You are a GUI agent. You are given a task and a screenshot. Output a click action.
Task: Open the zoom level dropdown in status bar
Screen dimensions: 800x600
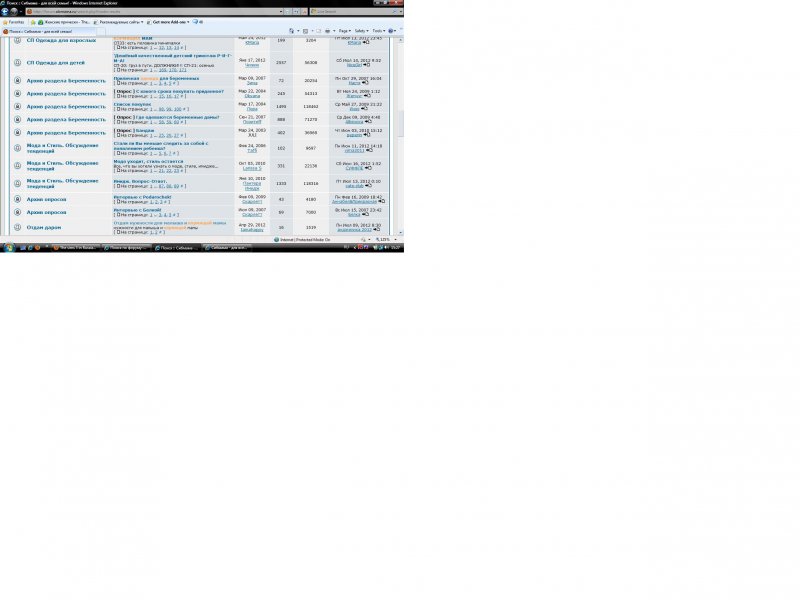tap(395, 240)
